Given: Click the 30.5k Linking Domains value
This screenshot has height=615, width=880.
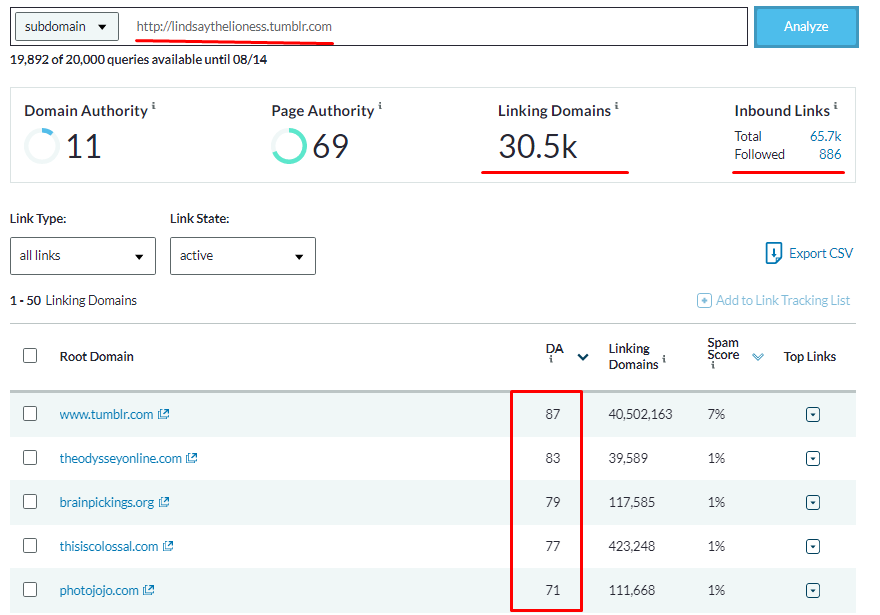Looking at the screenshot, I should [538, 146].
